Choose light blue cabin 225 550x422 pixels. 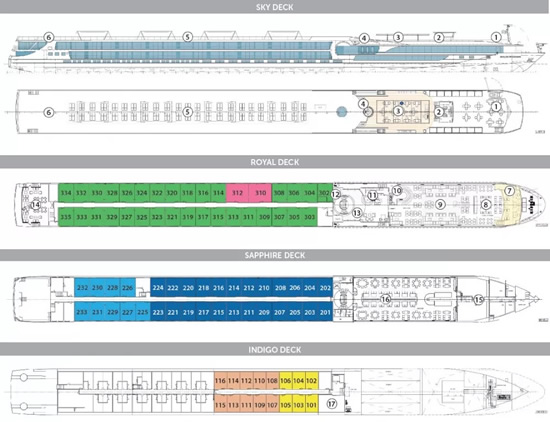143,312
